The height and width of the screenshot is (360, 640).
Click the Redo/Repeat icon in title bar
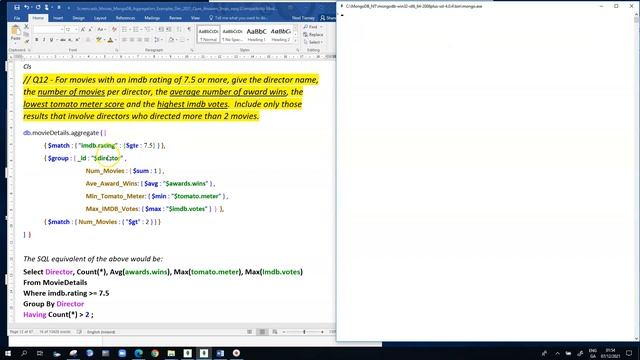click(x=38, y=7)
